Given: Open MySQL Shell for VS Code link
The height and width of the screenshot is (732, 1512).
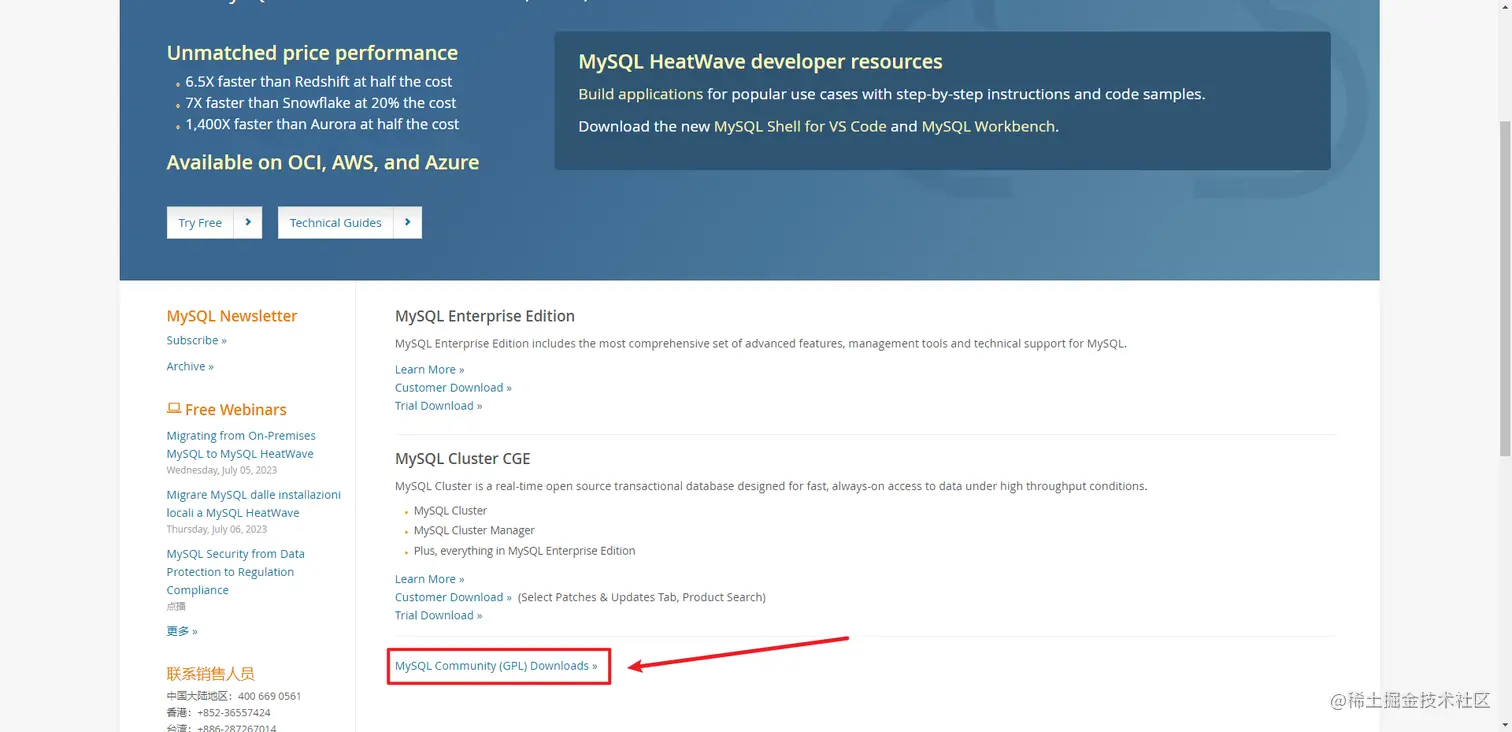Looking at the screenshot, I should [x=800, y=126].
